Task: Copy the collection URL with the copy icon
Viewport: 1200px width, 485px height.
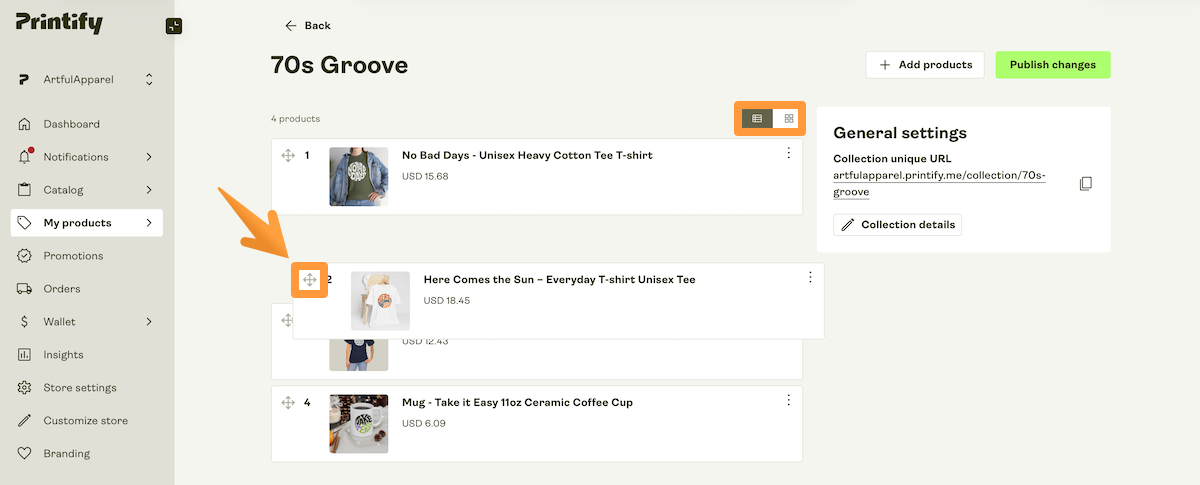Action: coord(1086,184)
